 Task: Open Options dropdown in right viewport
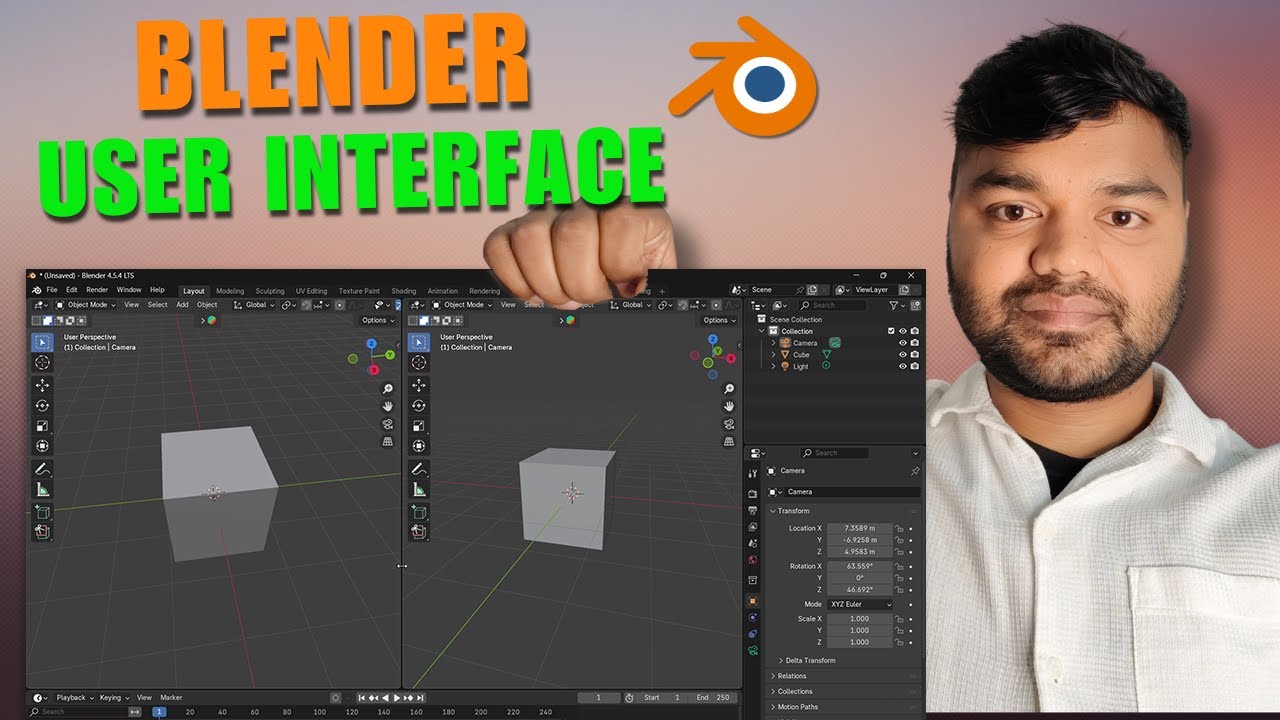[x=720, y=320]
